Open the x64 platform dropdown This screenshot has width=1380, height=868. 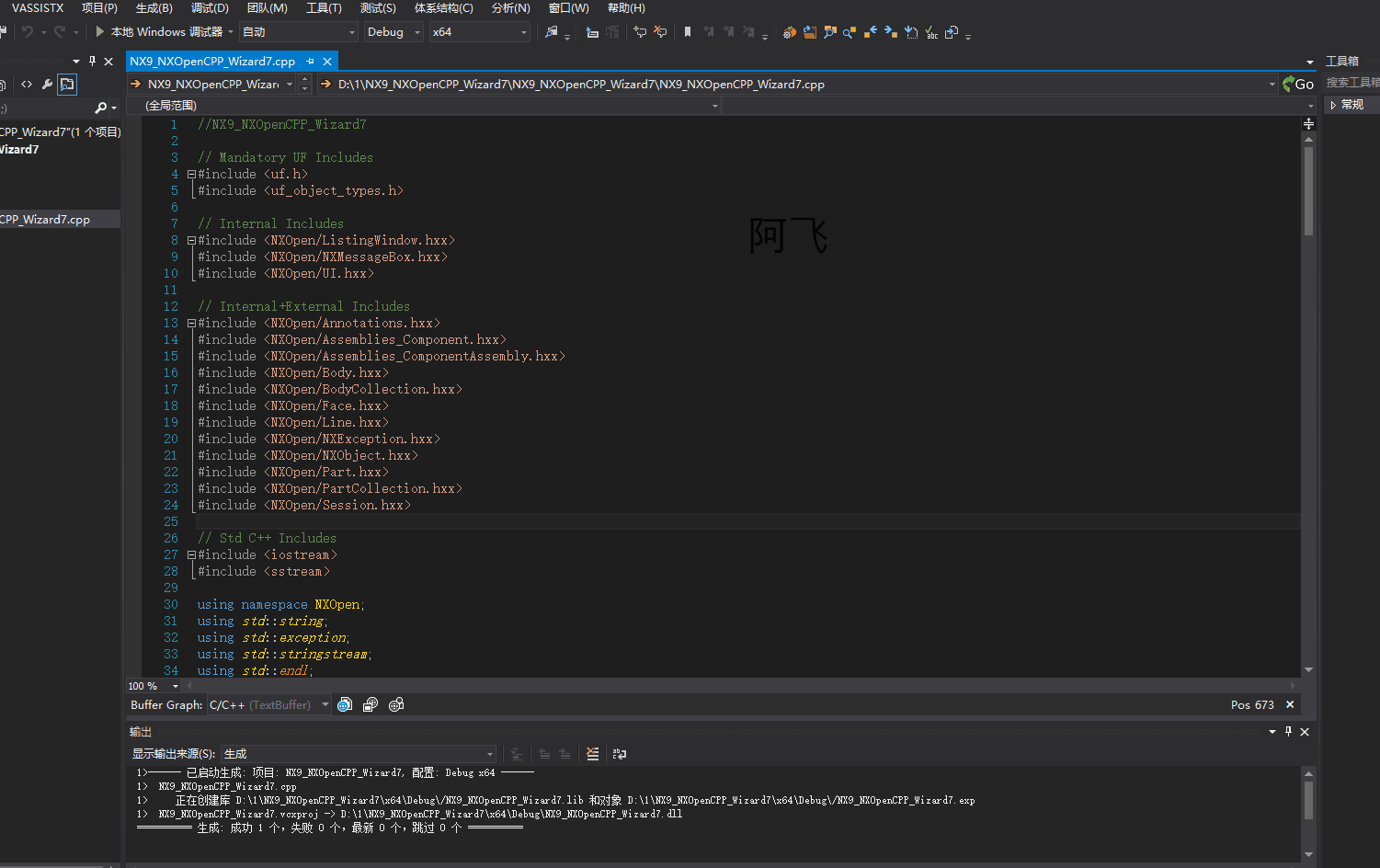click(479, 31)
